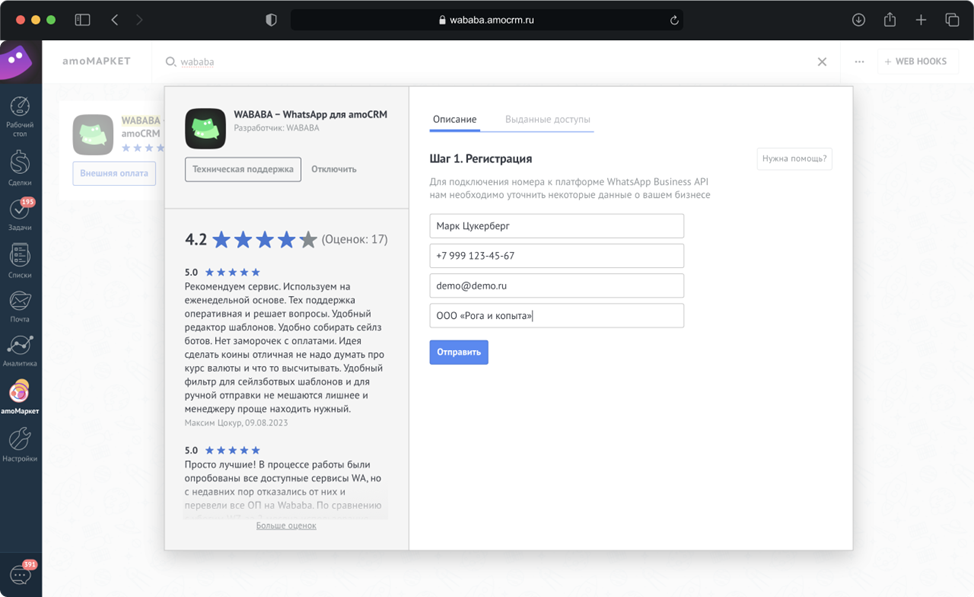This screenshot has width=974, height=597.
Task: Click the Safari share icon
Action: pos(890,19)
